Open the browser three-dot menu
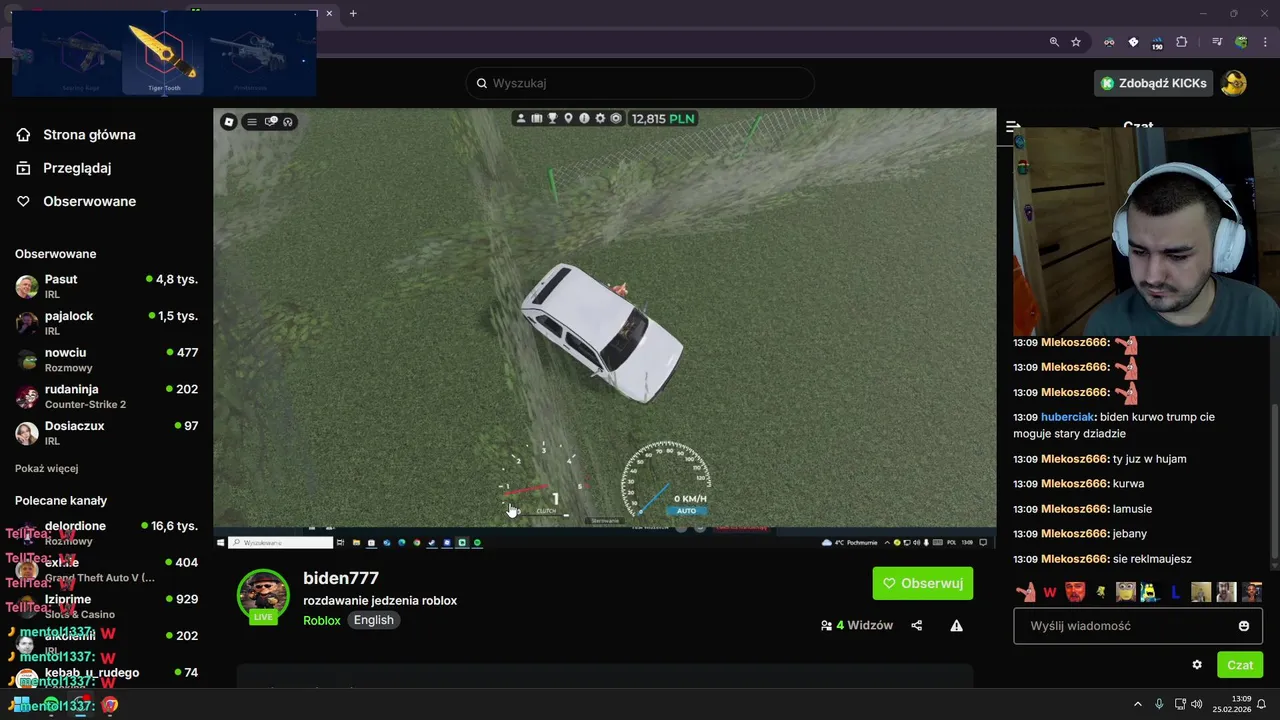The height and width of the screenshot is (720, 1280). click(x=1263, y=42)
